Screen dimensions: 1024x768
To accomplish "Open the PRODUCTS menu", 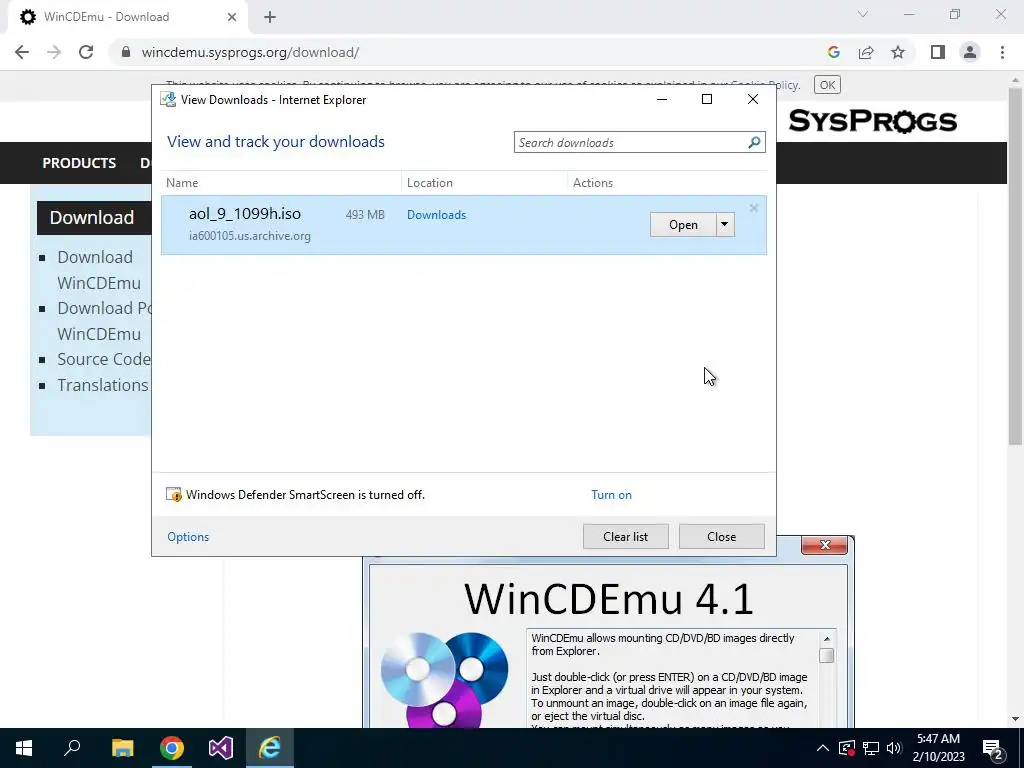I will [79, 163].
